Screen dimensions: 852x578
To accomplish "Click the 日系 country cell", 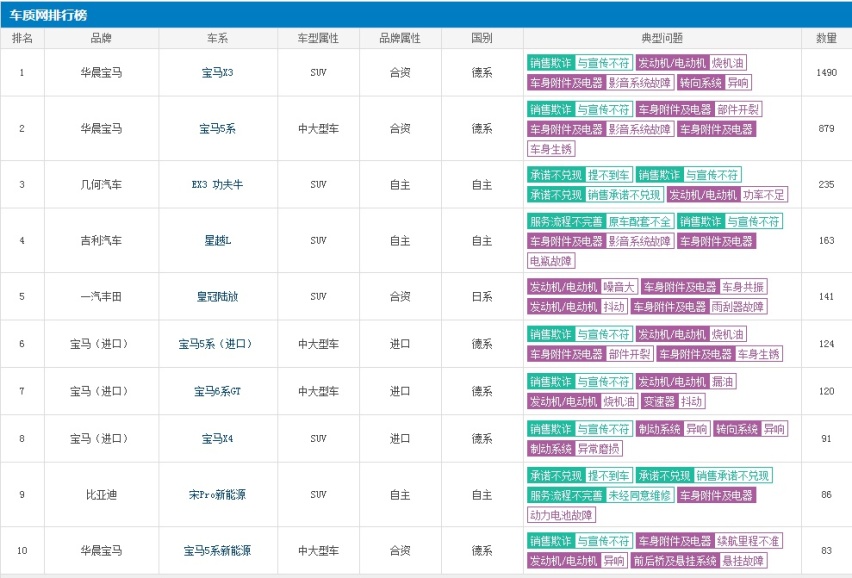I will click(482, 297).
